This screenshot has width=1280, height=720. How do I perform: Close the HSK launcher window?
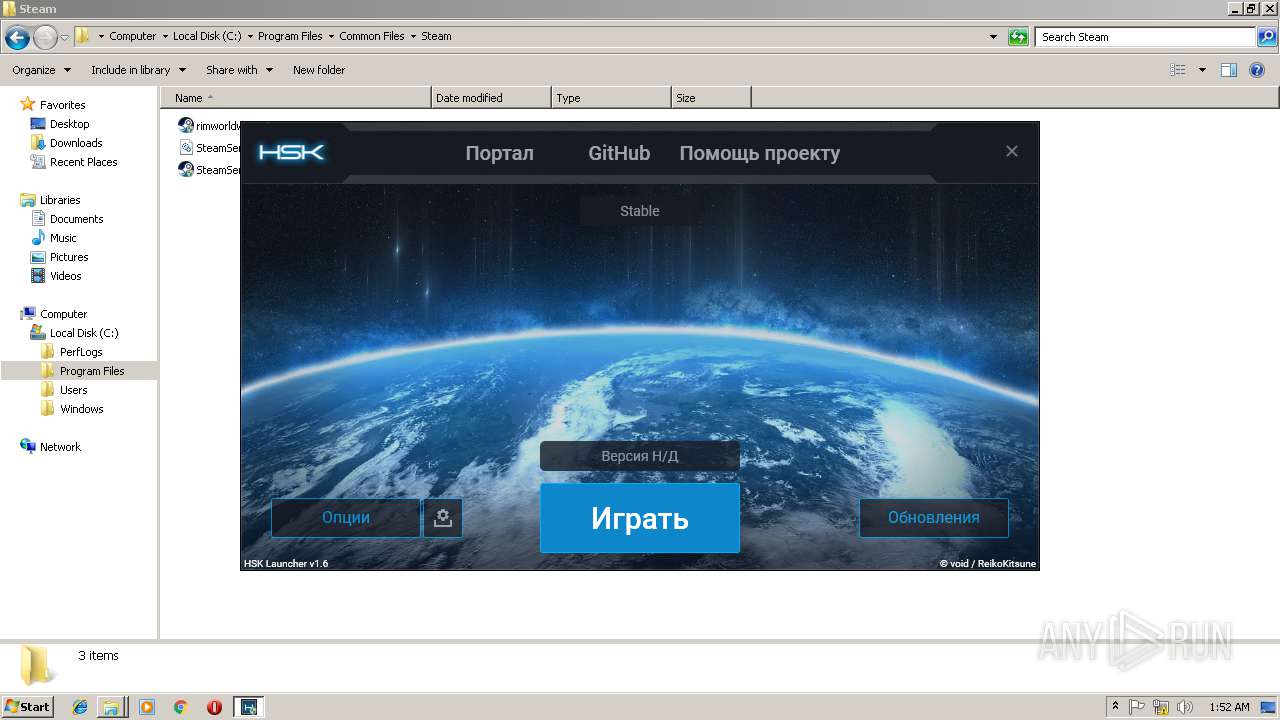click(1012, 151)
